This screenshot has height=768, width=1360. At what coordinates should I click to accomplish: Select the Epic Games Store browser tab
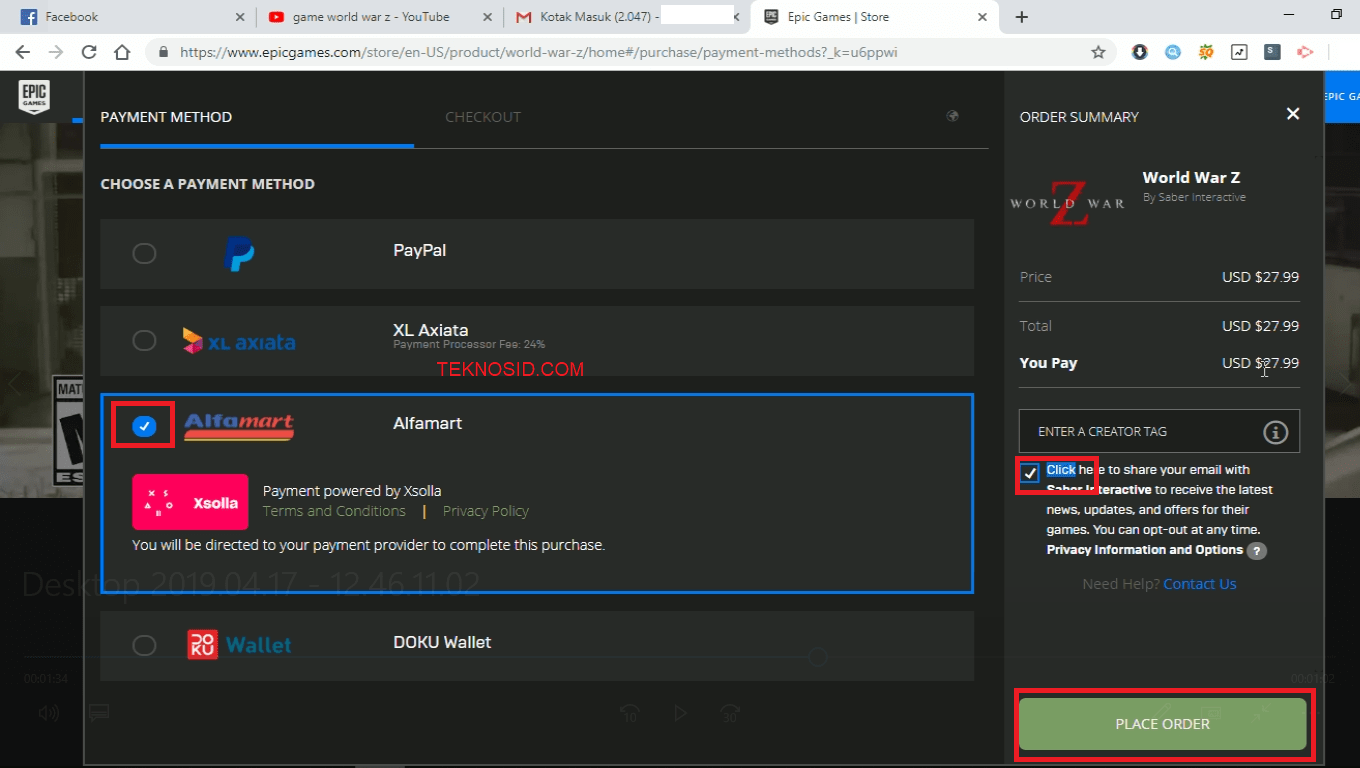[x=873, y=17]
